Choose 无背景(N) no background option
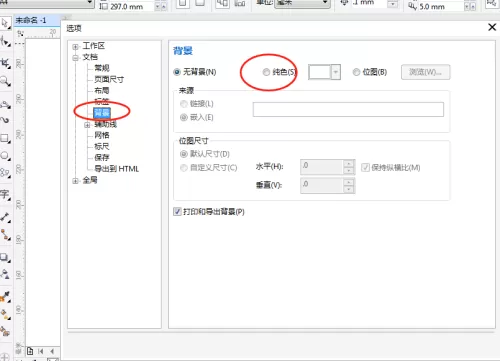500x361 pixels. (x=195, y=72)
